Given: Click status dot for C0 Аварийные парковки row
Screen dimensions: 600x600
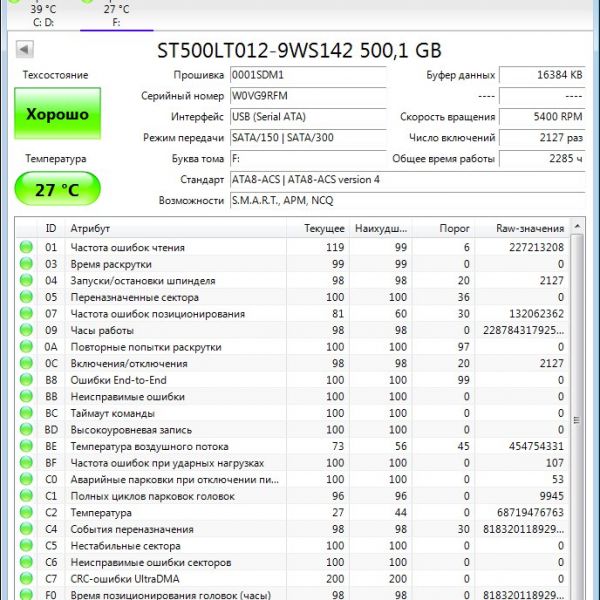Looking at the screenshot, I should (26, 479).
